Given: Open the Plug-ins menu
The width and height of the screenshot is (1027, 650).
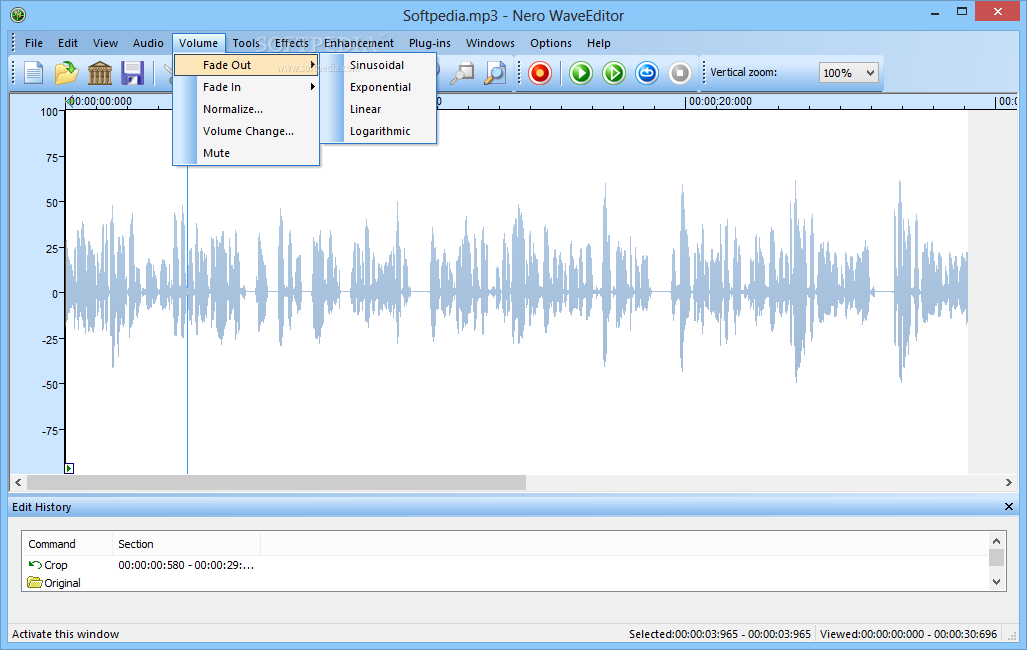Looking at the screenshot, I should pyautogui.click(x=430, y=43).
